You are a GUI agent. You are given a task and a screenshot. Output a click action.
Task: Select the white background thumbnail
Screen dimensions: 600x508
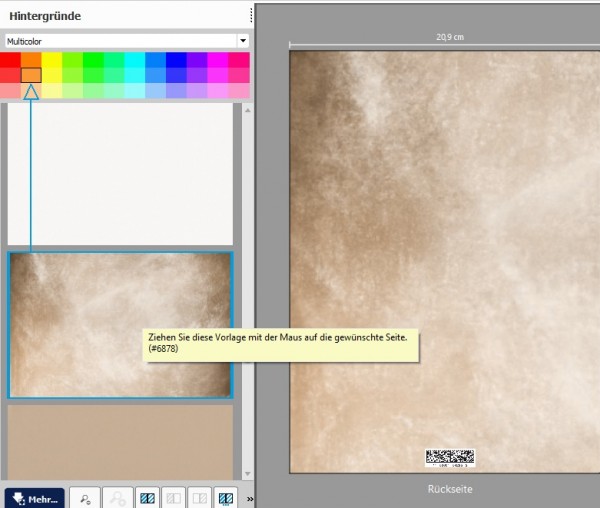point(120,173)
